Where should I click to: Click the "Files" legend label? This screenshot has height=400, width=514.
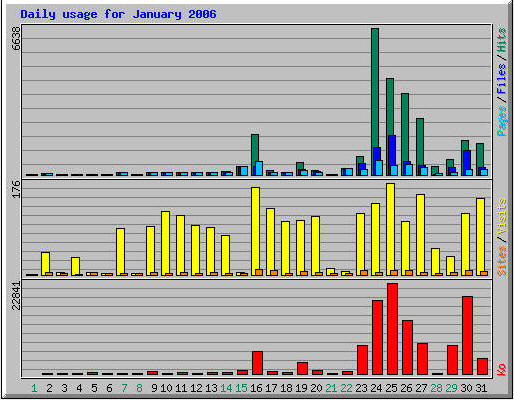point(501,79)
